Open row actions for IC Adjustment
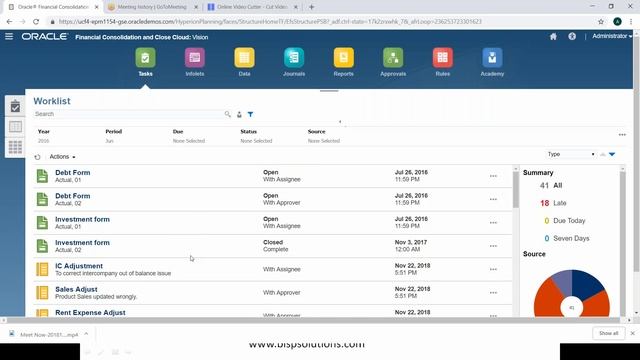The image size is (640, 360). click(x=493, y=269)
